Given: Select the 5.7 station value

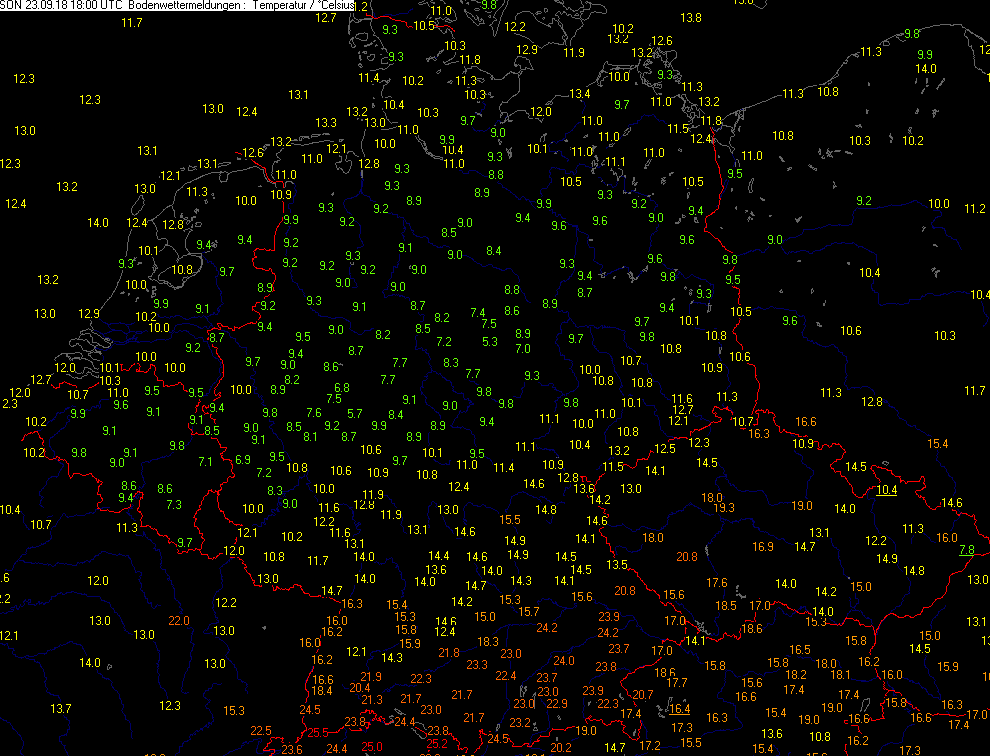Looking at the screenshot, I should click(x=354, y=413).
